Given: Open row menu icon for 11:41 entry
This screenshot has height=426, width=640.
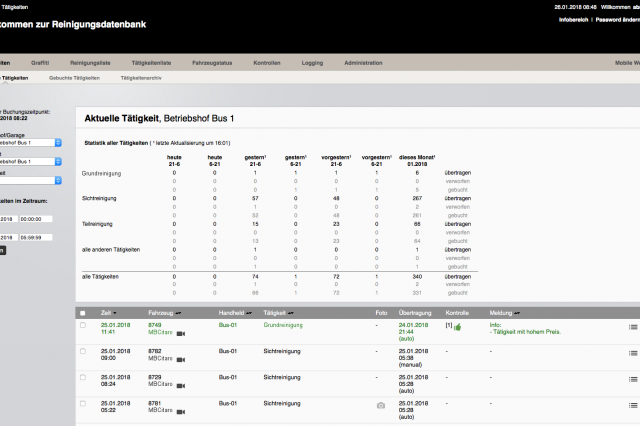Looking at the screenshot, I should pos(633,327).
